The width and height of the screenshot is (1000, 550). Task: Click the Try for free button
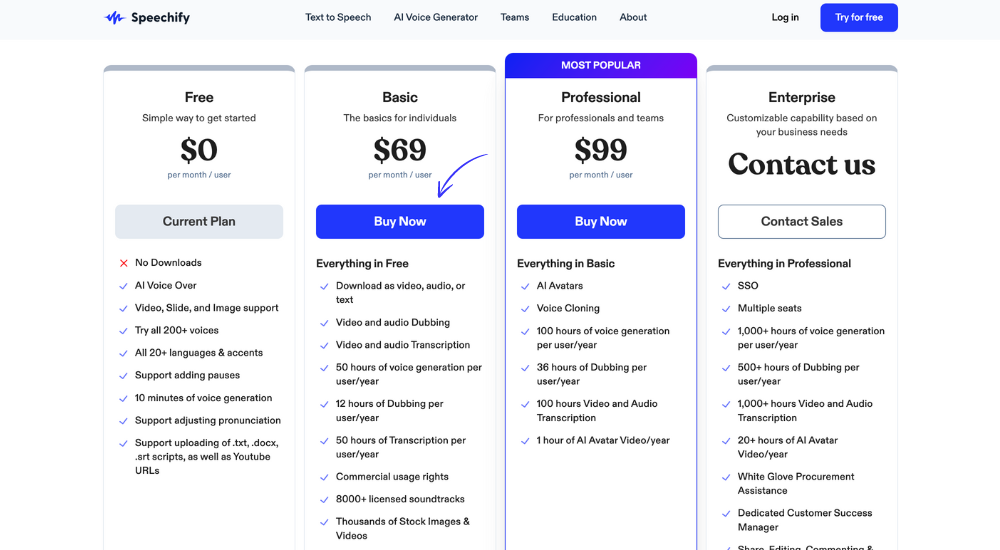[859, 17]
